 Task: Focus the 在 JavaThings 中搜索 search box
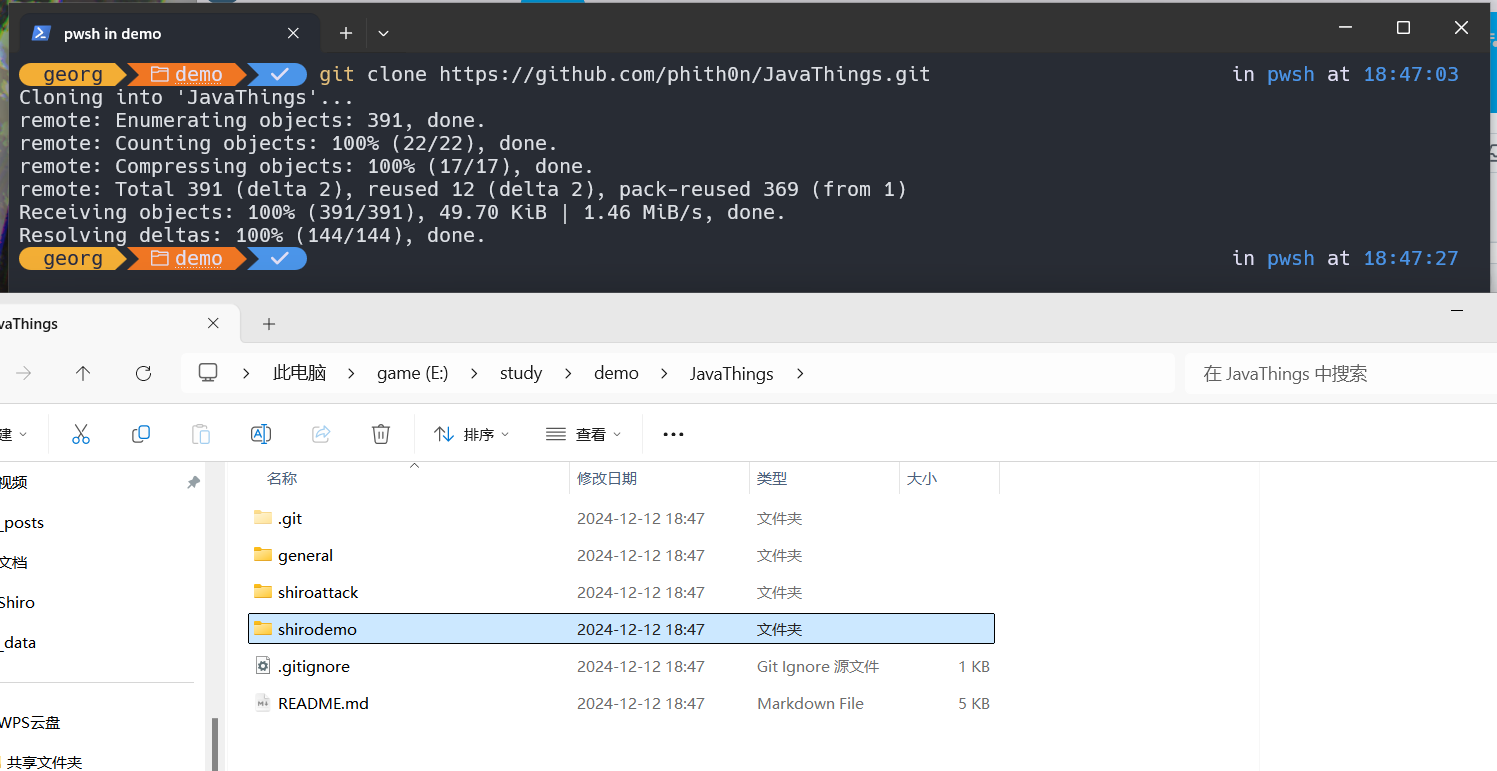click(x=1340, y=373)
